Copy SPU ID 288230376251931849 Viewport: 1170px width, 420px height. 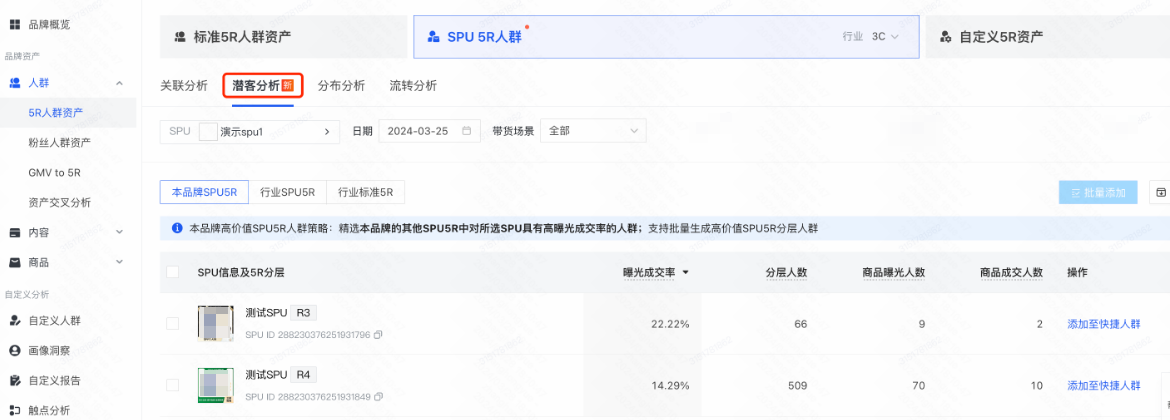378,396
